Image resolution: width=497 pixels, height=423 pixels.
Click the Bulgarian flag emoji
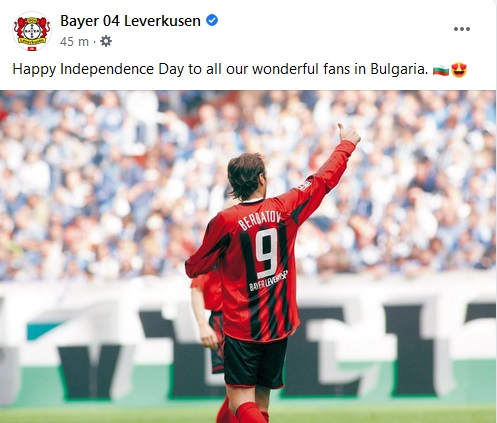pyautogui.click(x=441, y=70)
